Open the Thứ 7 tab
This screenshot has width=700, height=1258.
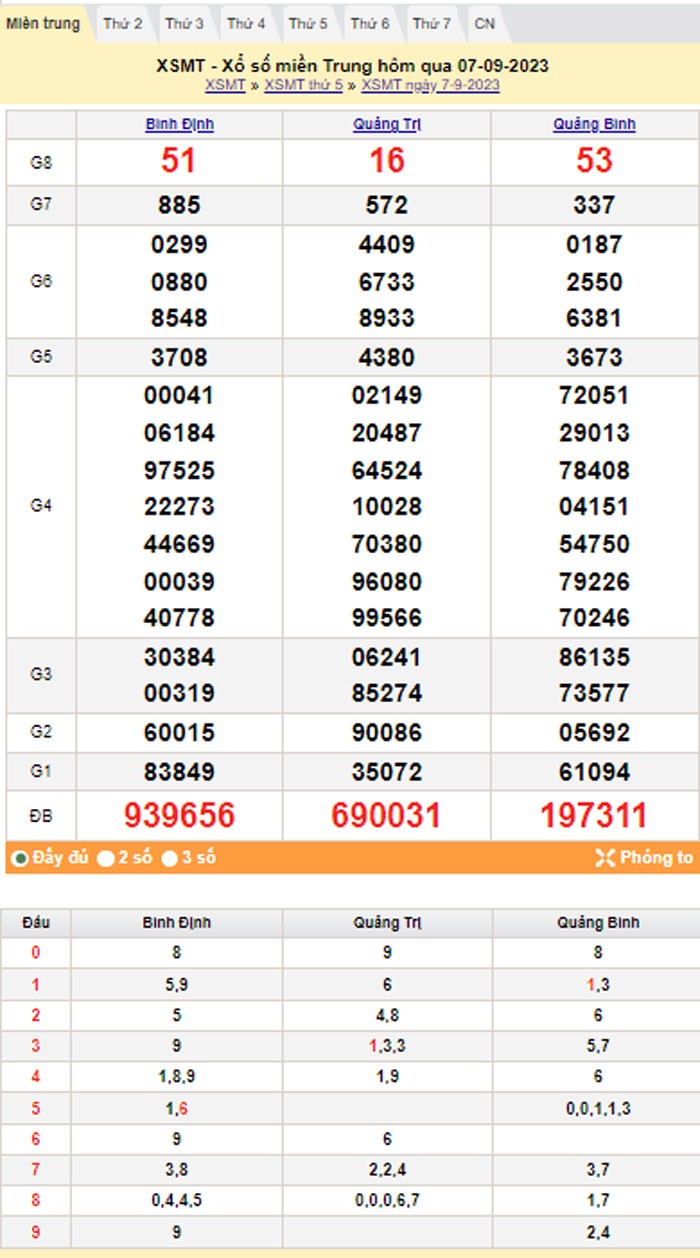click(432, 23)
